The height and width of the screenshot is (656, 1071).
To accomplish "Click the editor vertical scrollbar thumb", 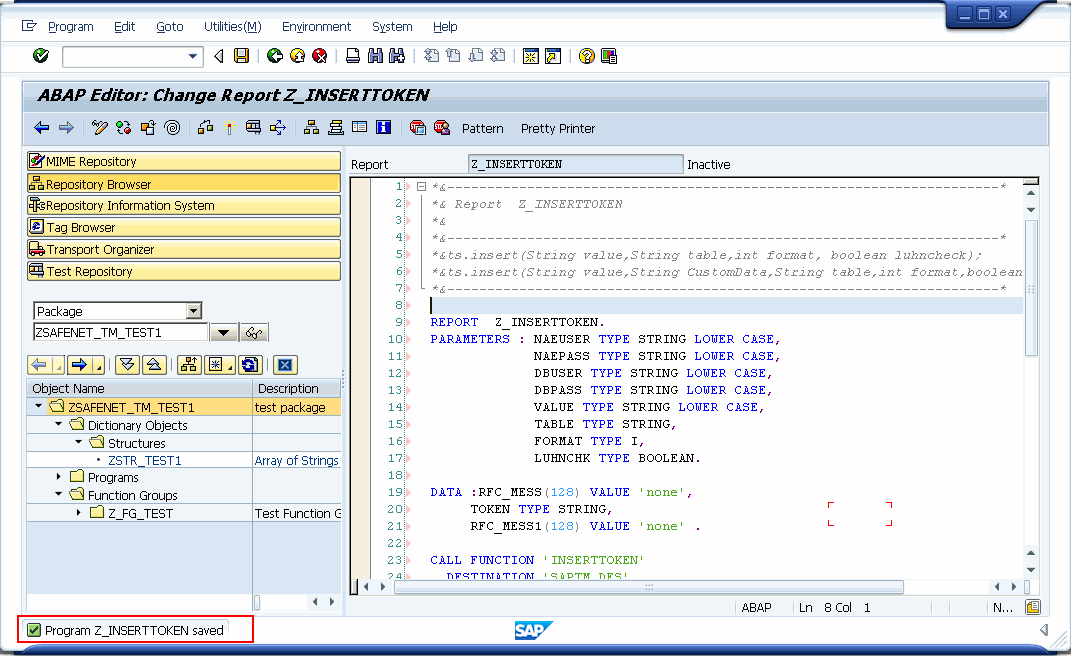I will pyautogui.click(x=1031, y=288).
